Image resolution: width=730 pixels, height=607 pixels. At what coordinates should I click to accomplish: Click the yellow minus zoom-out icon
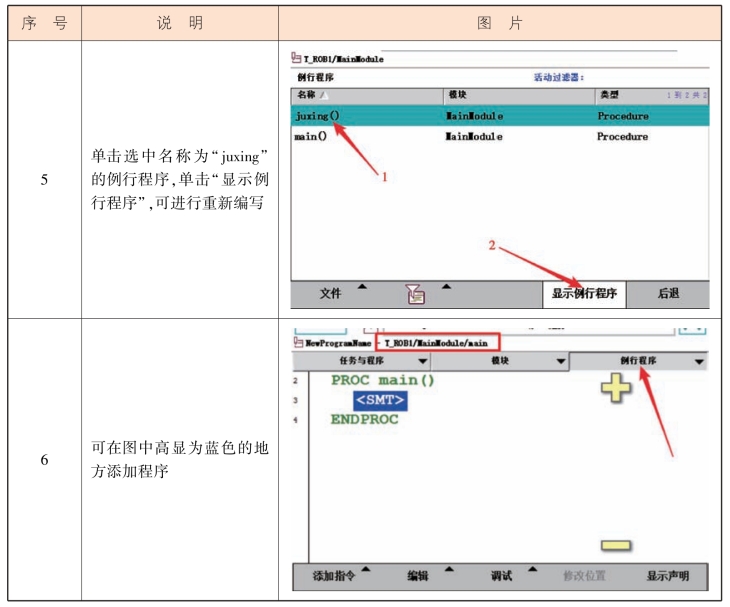click(x=615, y=545)
